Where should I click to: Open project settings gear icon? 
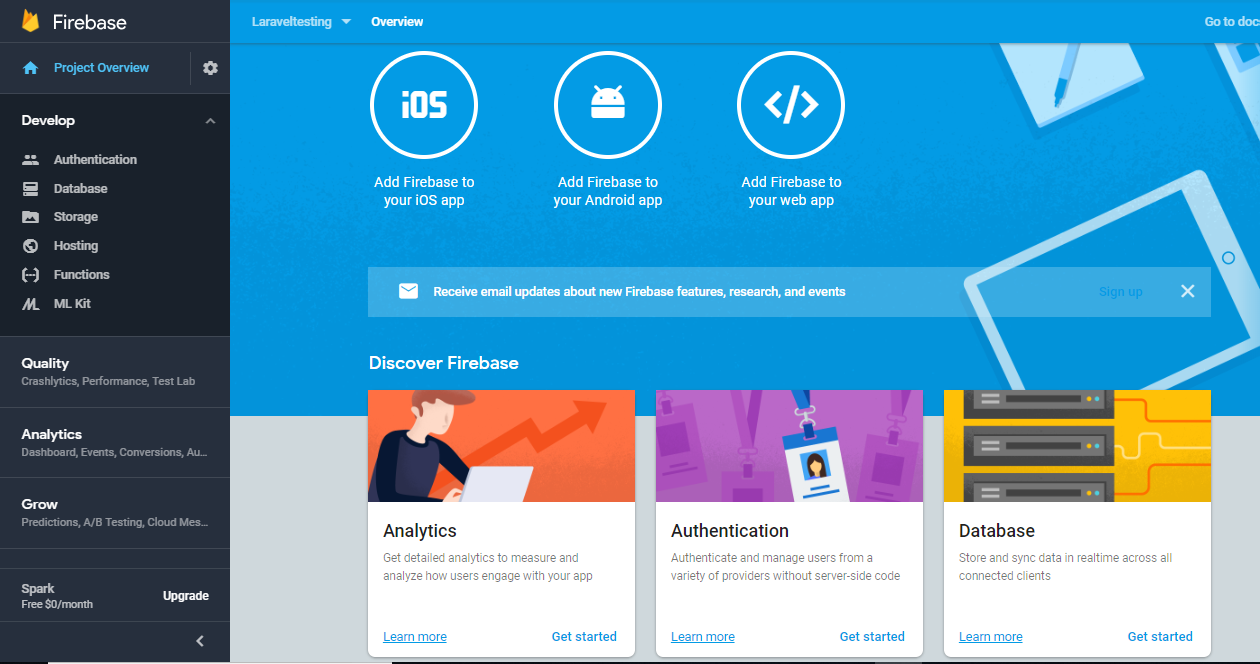210,68
